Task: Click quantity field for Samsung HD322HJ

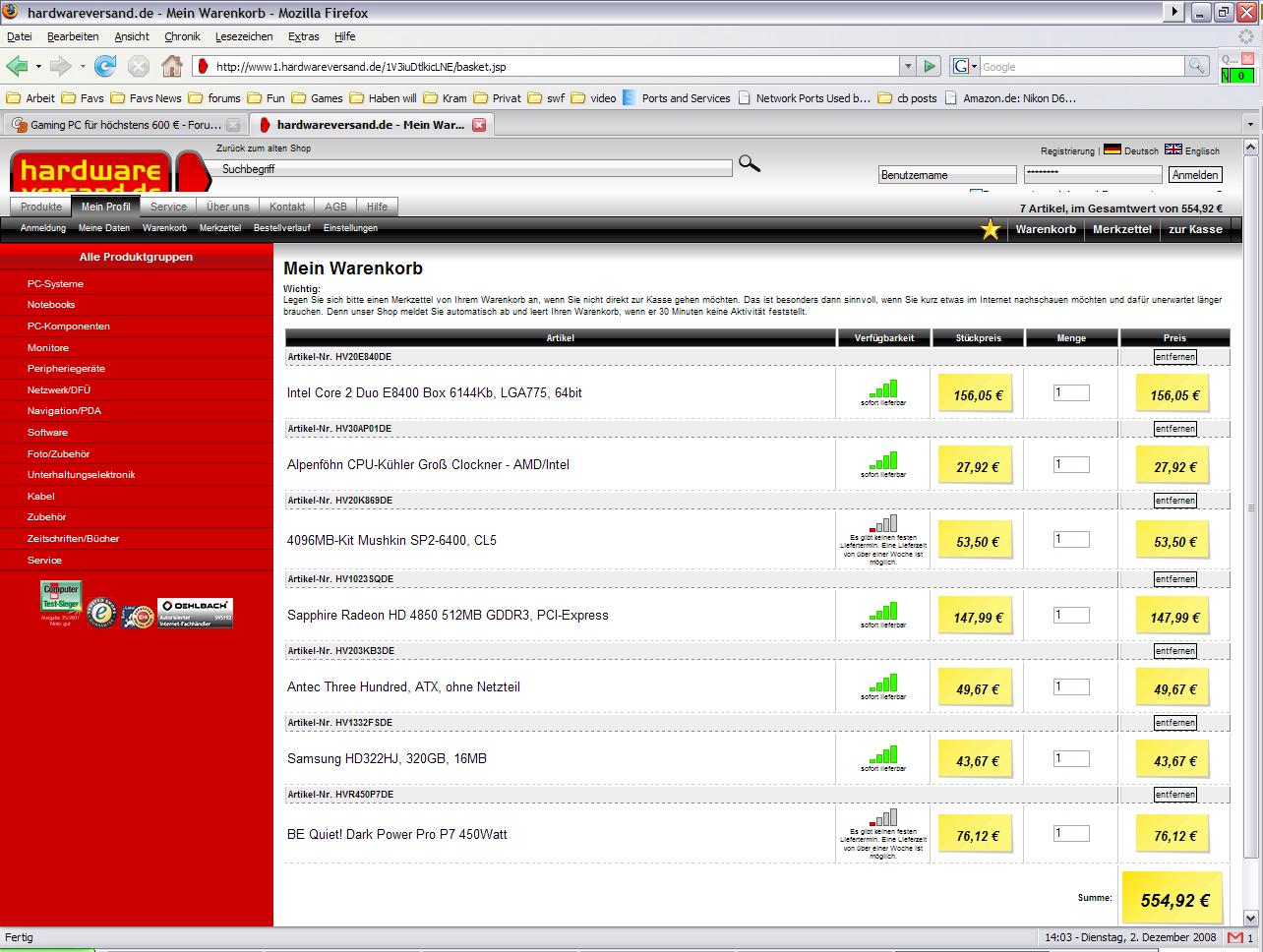Action: (x=1071, y=758)
